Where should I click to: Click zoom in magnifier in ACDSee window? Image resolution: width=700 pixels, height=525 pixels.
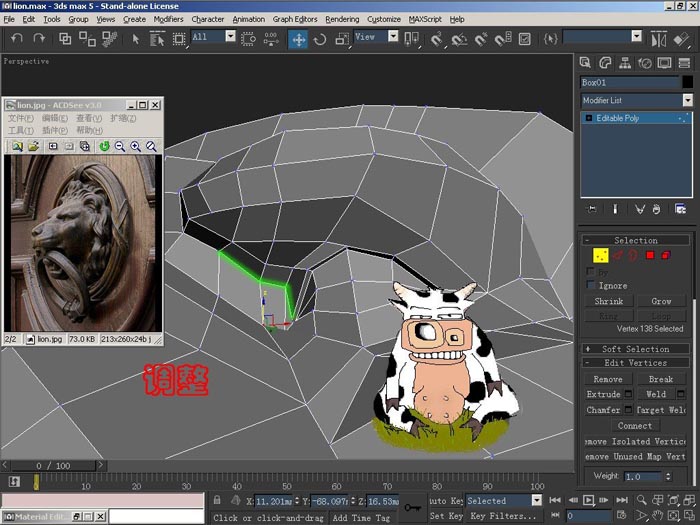[136, 146]
